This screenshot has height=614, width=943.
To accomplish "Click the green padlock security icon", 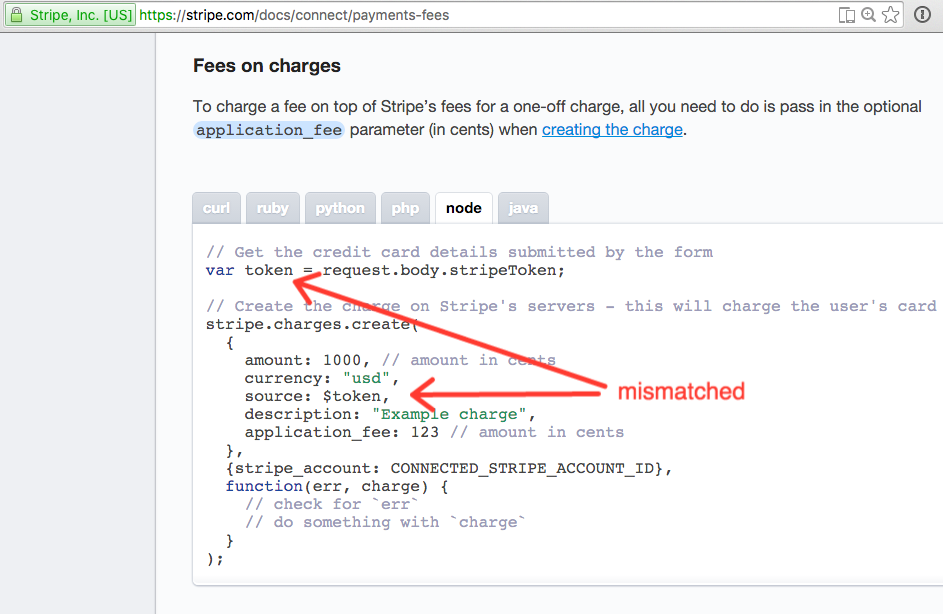I will pos(16,15).
